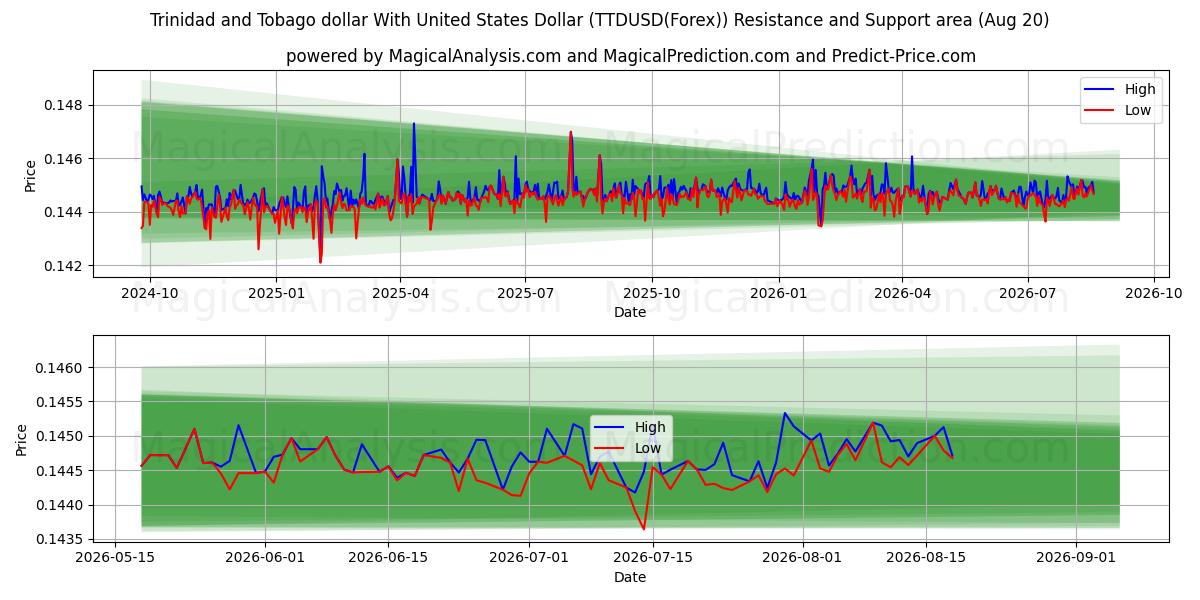Click the bottom chart y-axis label 0.1435

[x=59, y=539]
